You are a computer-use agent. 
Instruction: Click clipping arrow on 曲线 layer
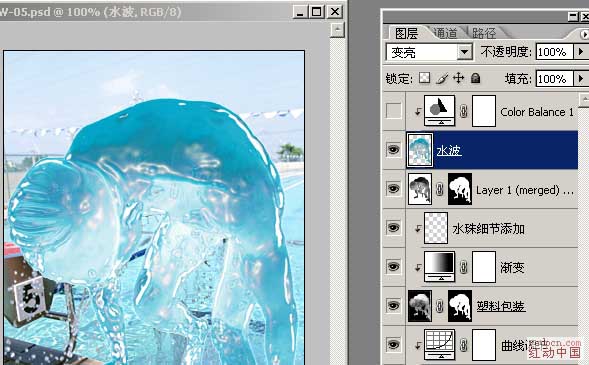pos(417,345)
